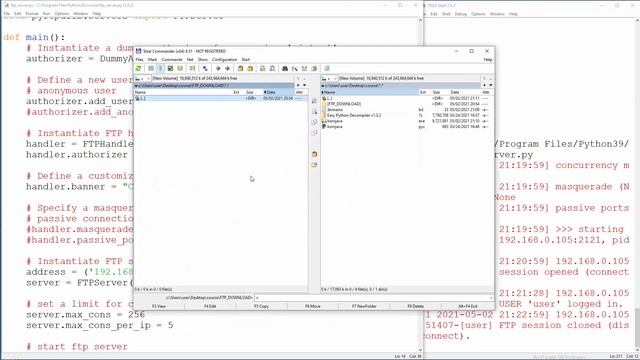The height and width of the screenshot is (360, 640).
Task: Open the Net menu
Action: tap(190, 60)
